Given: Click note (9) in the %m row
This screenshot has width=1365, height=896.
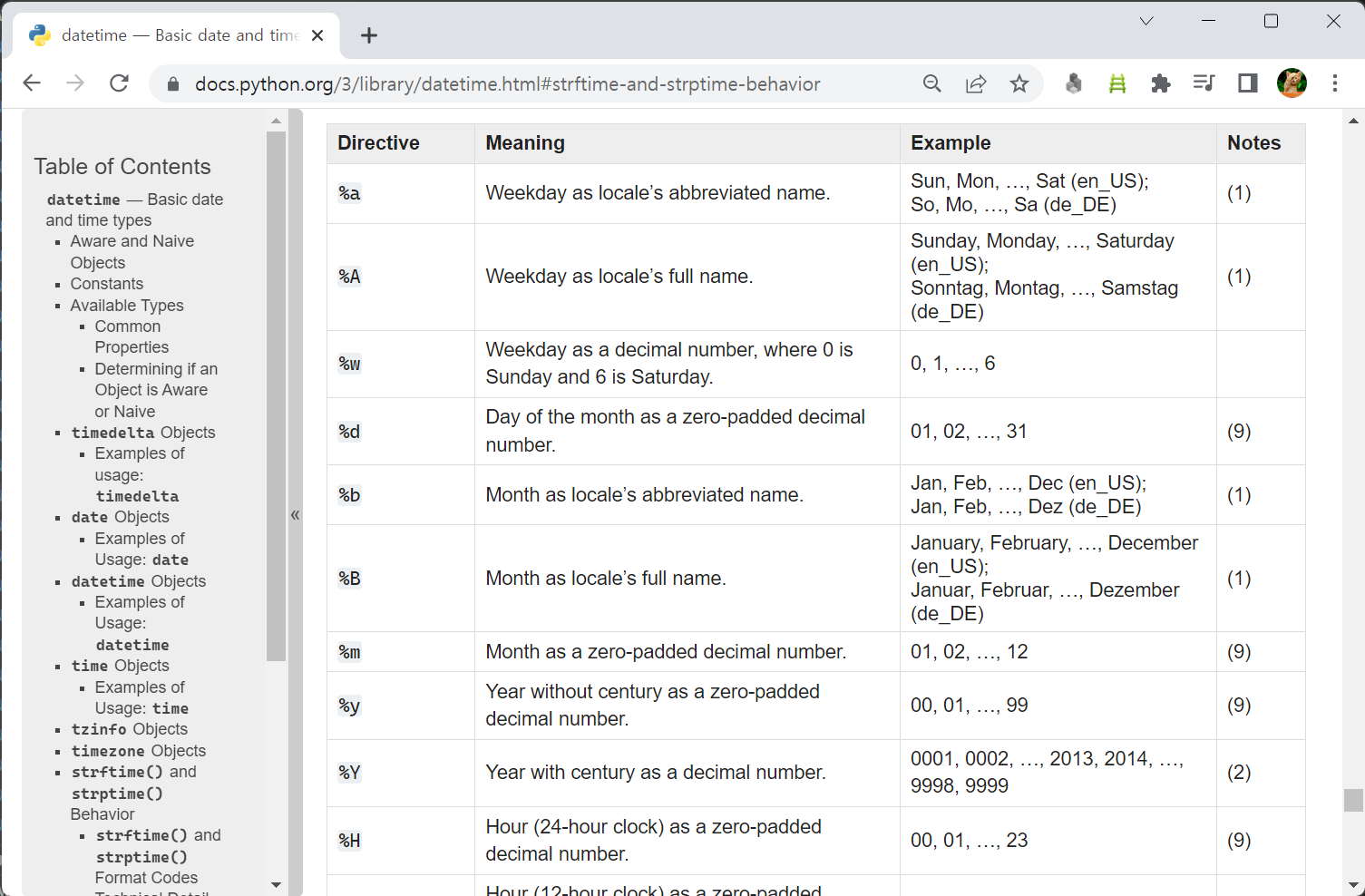Looking at the screenshot, I should (x=1239, y=652).
